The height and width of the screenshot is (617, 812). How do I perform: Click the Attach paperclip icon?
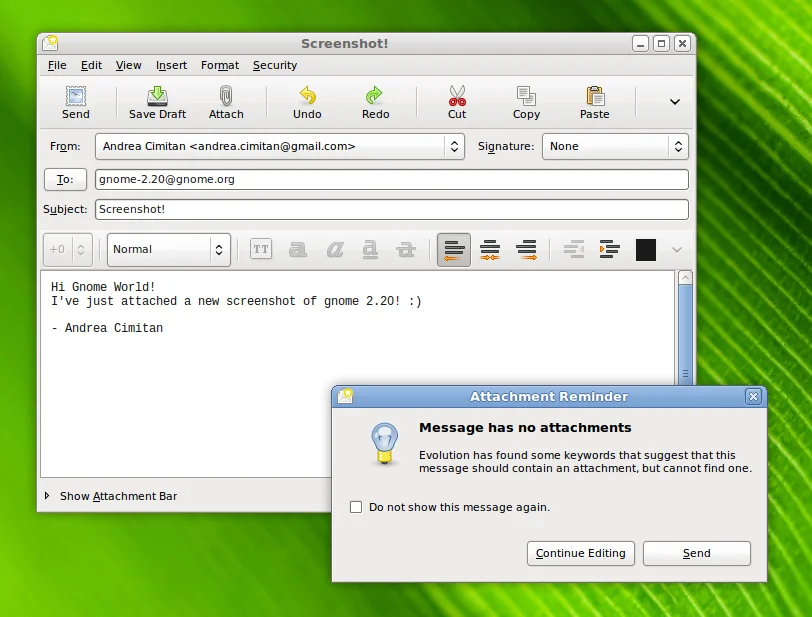coord(226,100)
